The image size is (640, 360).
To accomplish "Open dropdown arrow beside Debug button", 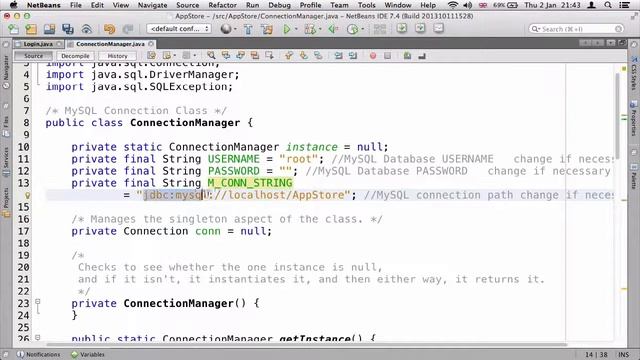I will (x=320, y=29).
